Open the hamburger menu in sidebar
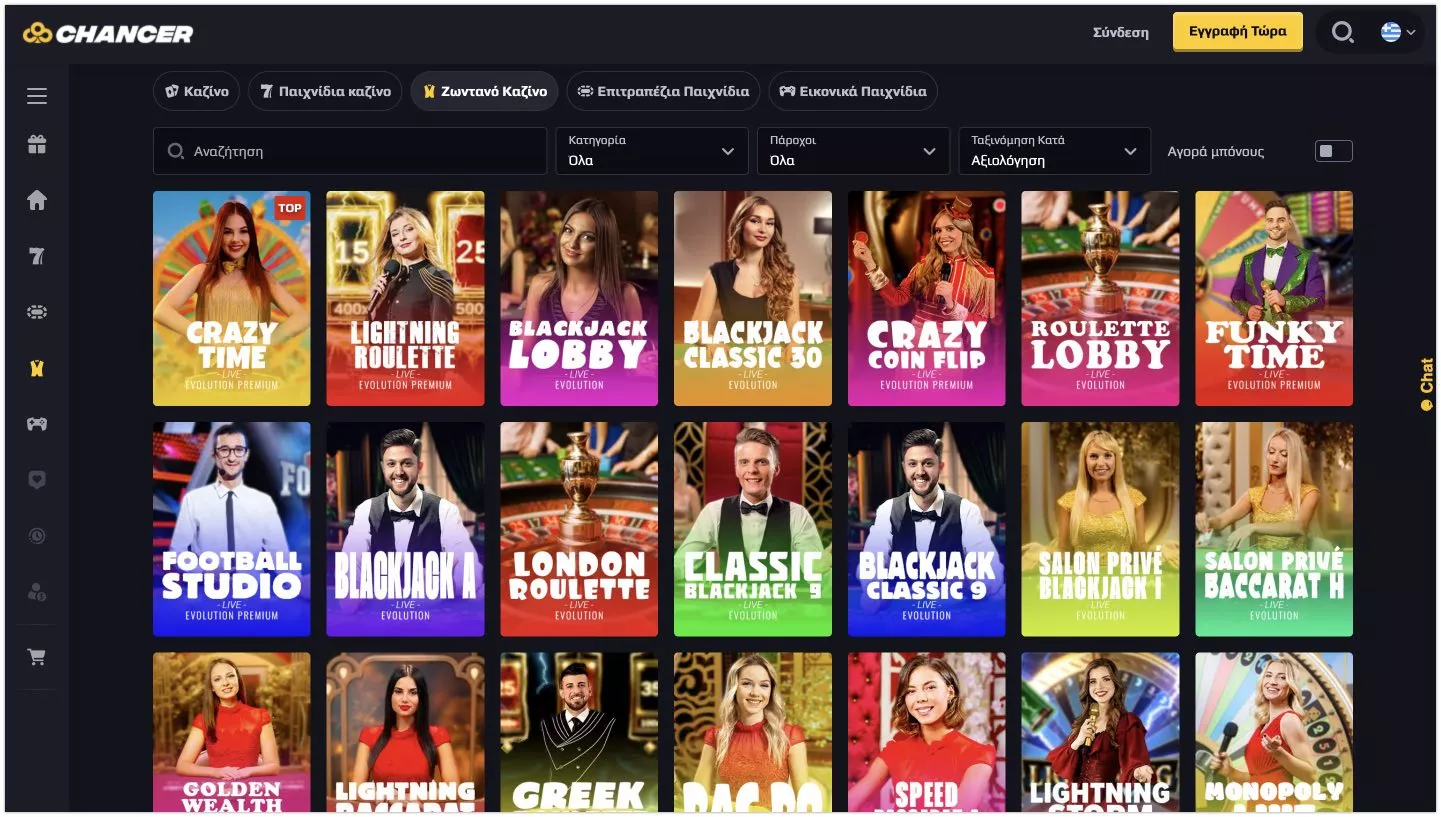This screenshot has width=1441, height=817. click(37, 96)
